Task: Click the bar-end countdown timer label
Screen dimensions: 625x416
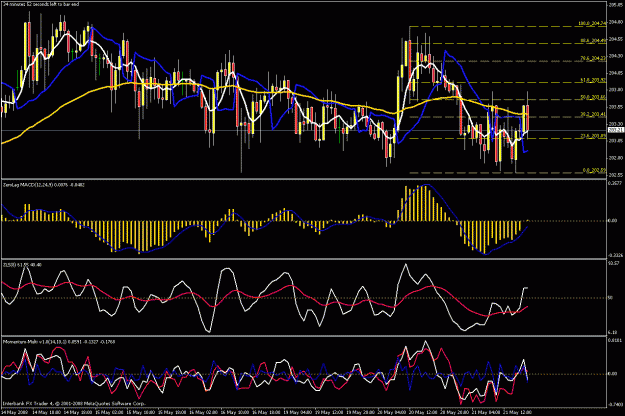Action: coord(41,4)
